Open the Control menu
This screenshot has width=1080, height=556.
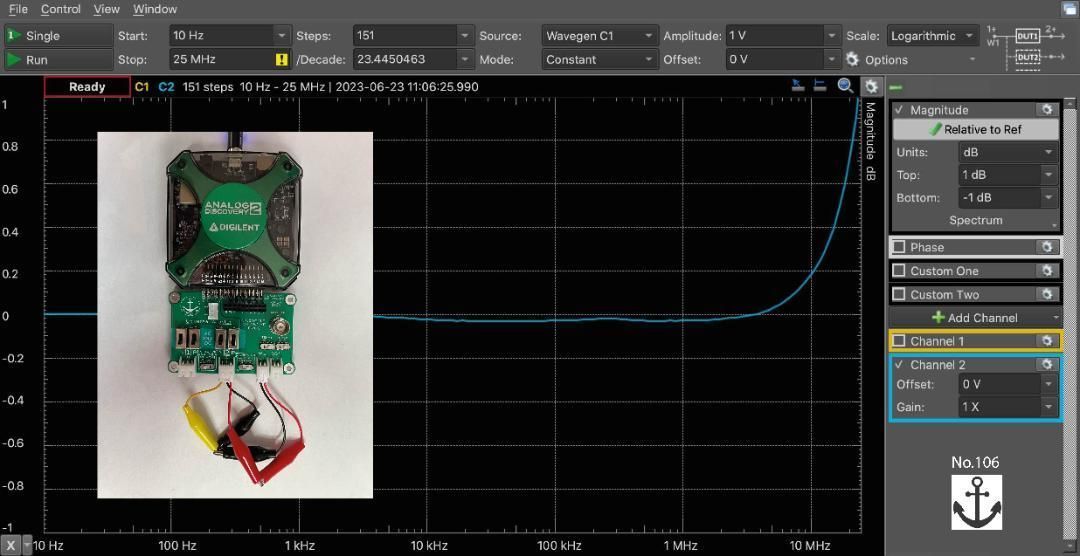60,9
